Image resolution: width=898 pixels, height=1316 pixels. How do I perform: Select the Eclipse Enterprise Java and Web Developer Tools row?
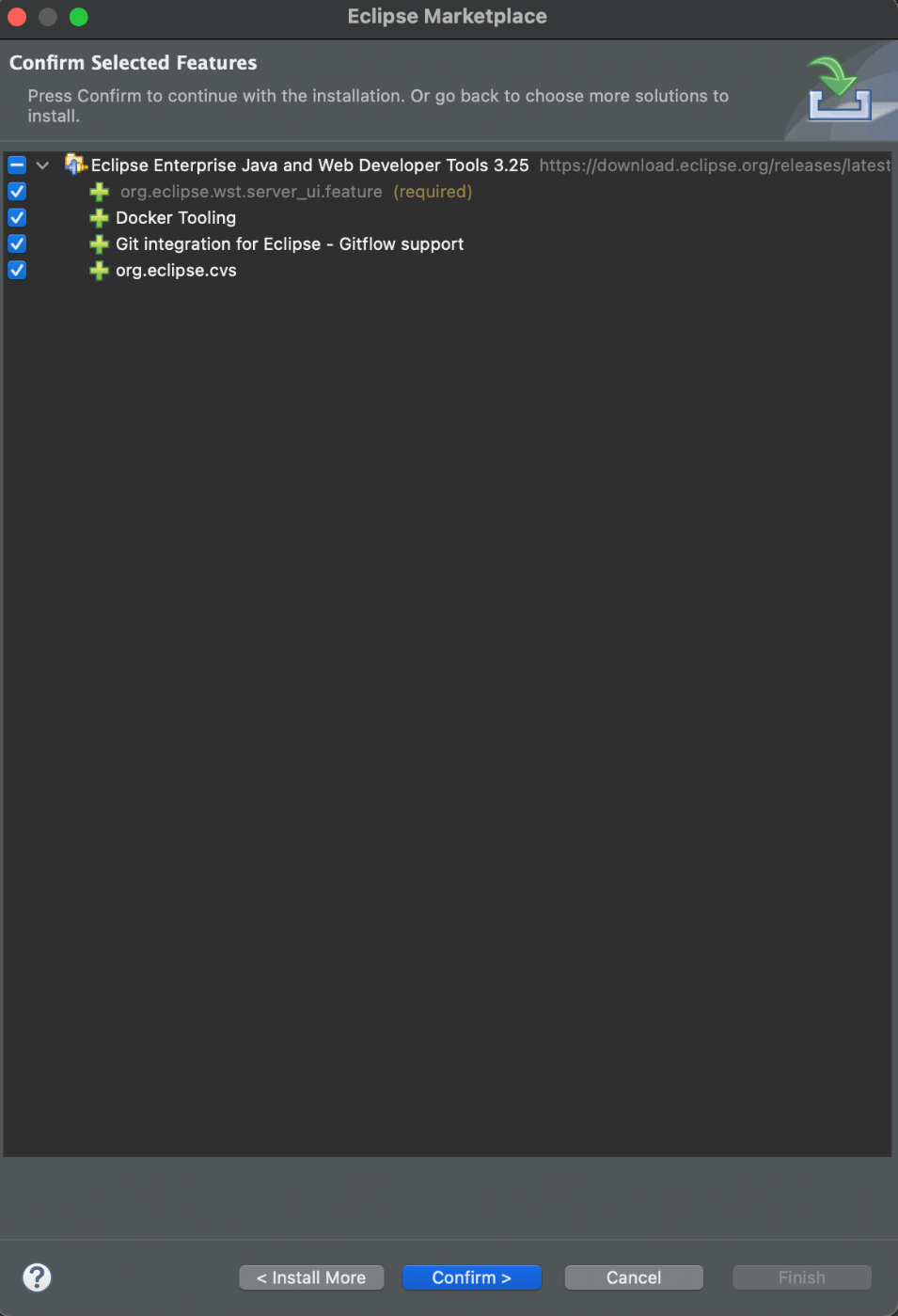[x=447, y=164]
